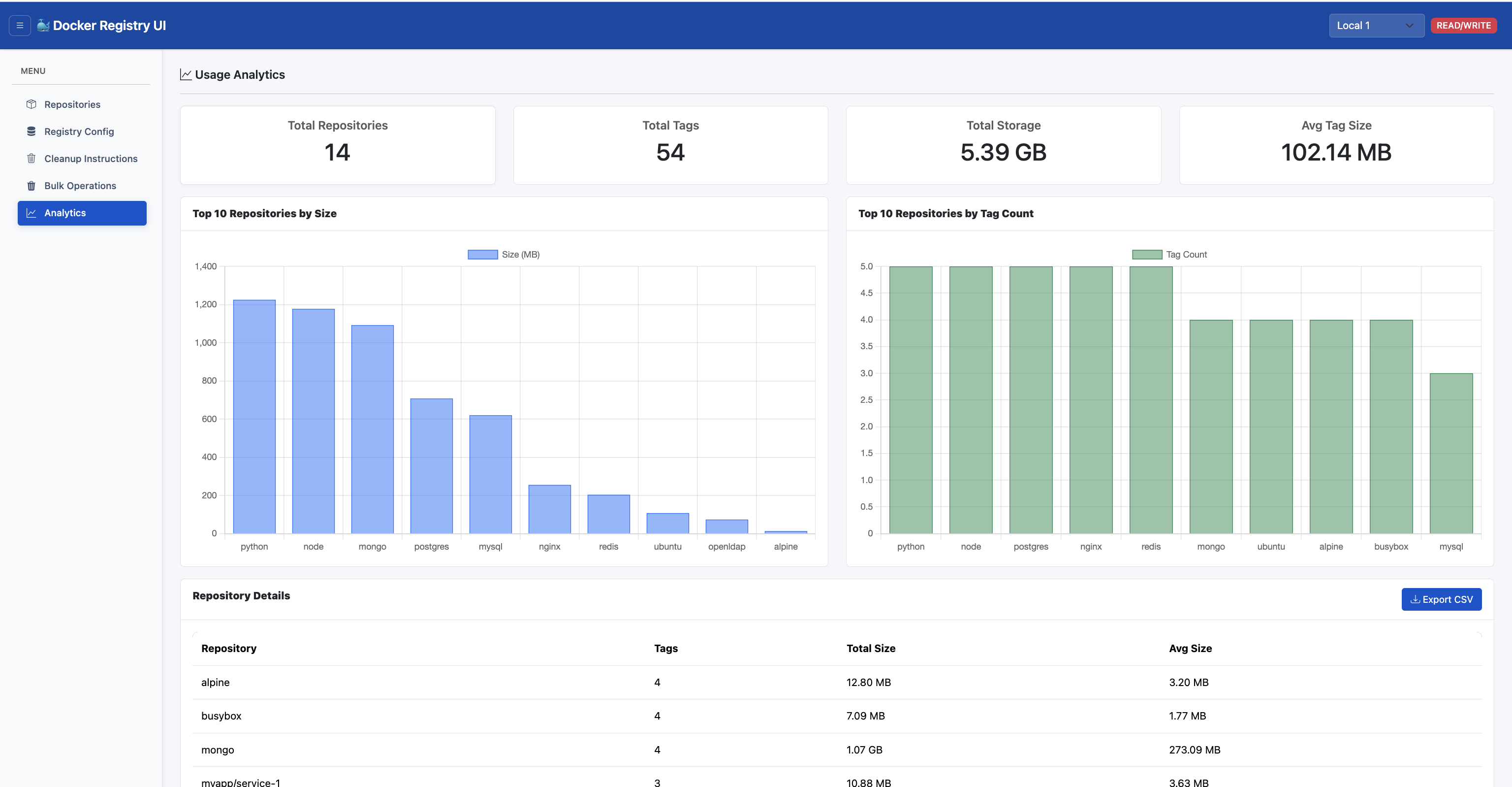1512x787 pixels.
Task: Click the Cleanup Instructions trash icon
Action: click(31, 158)
